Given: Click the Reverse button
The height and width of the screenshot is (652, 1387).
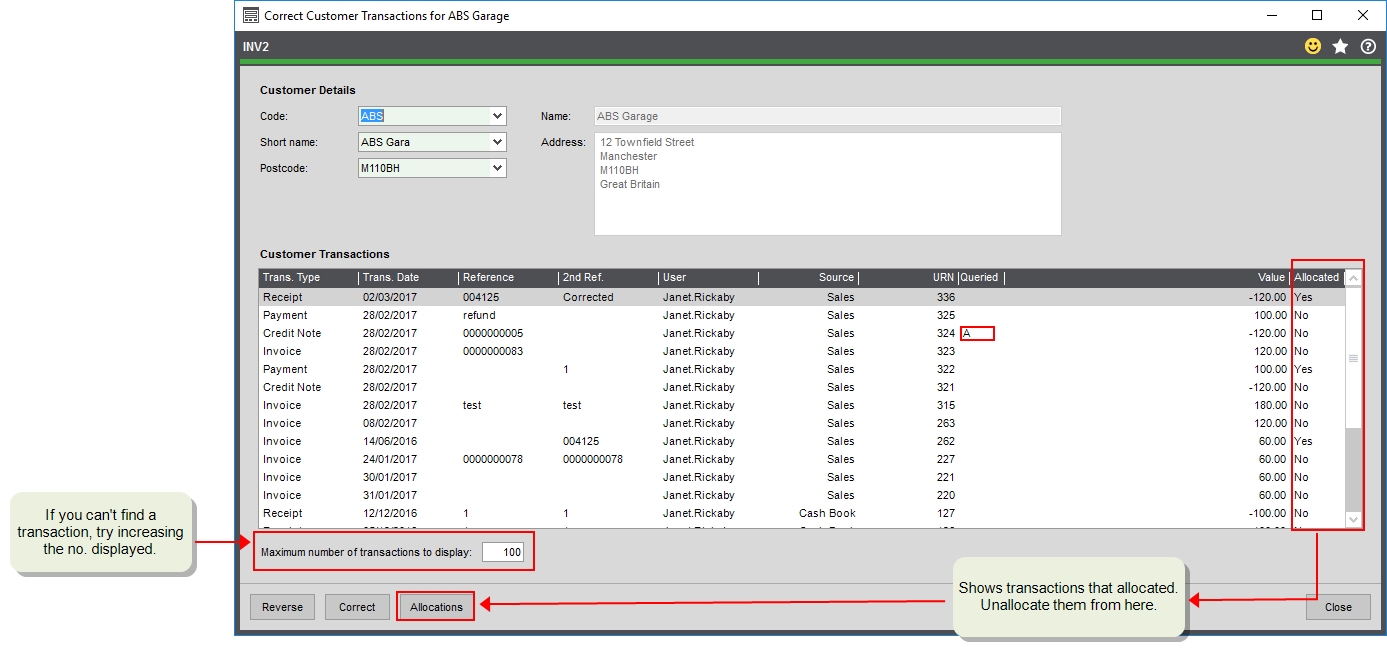Looking at the screenshot, I should (282, 606).
